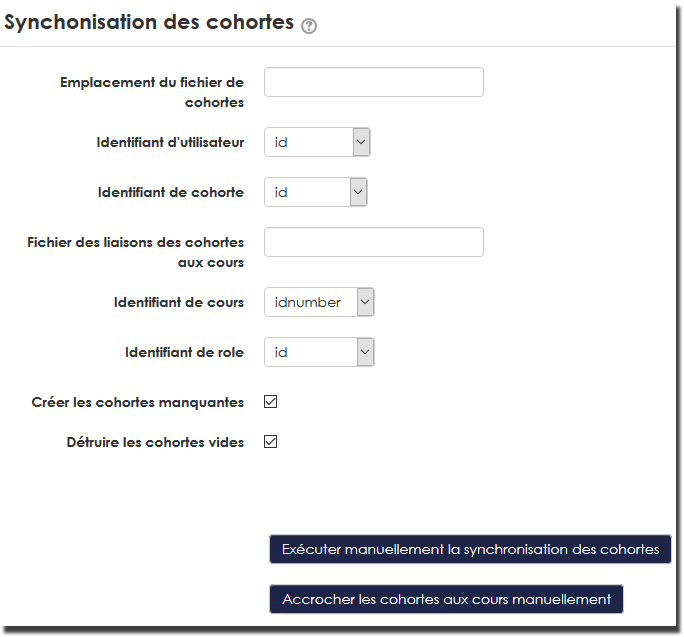684x637 pixels.
Task: Focus the Fichier des liaisons des cohortes field
Action: pos(373,242)
